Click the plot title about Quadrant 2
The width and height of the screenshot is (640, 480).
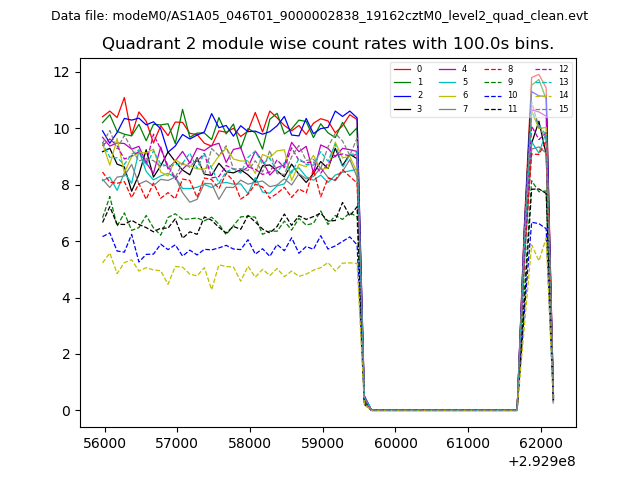327,44
